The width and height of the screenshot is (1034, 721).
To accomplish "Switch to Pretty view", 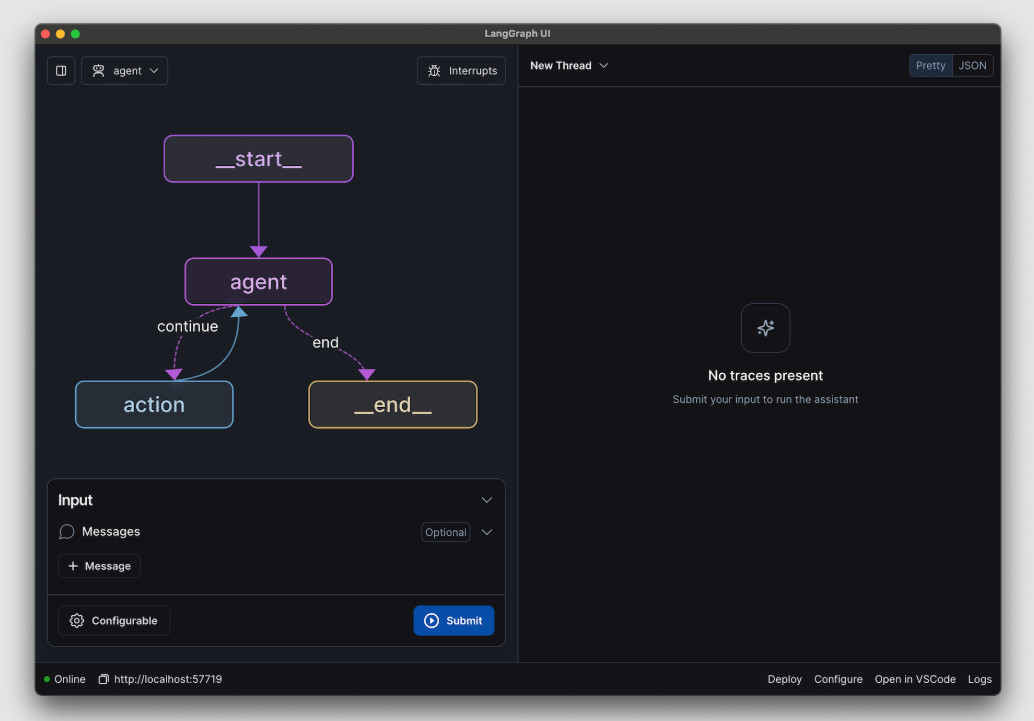I will [x=930, y=65].
